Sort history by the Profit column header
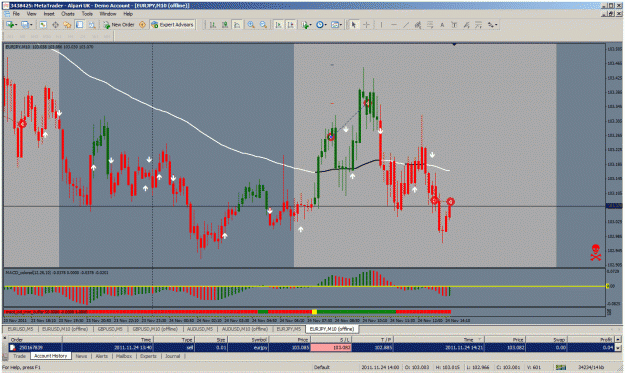Screen dimensions: 625x373 591,340
